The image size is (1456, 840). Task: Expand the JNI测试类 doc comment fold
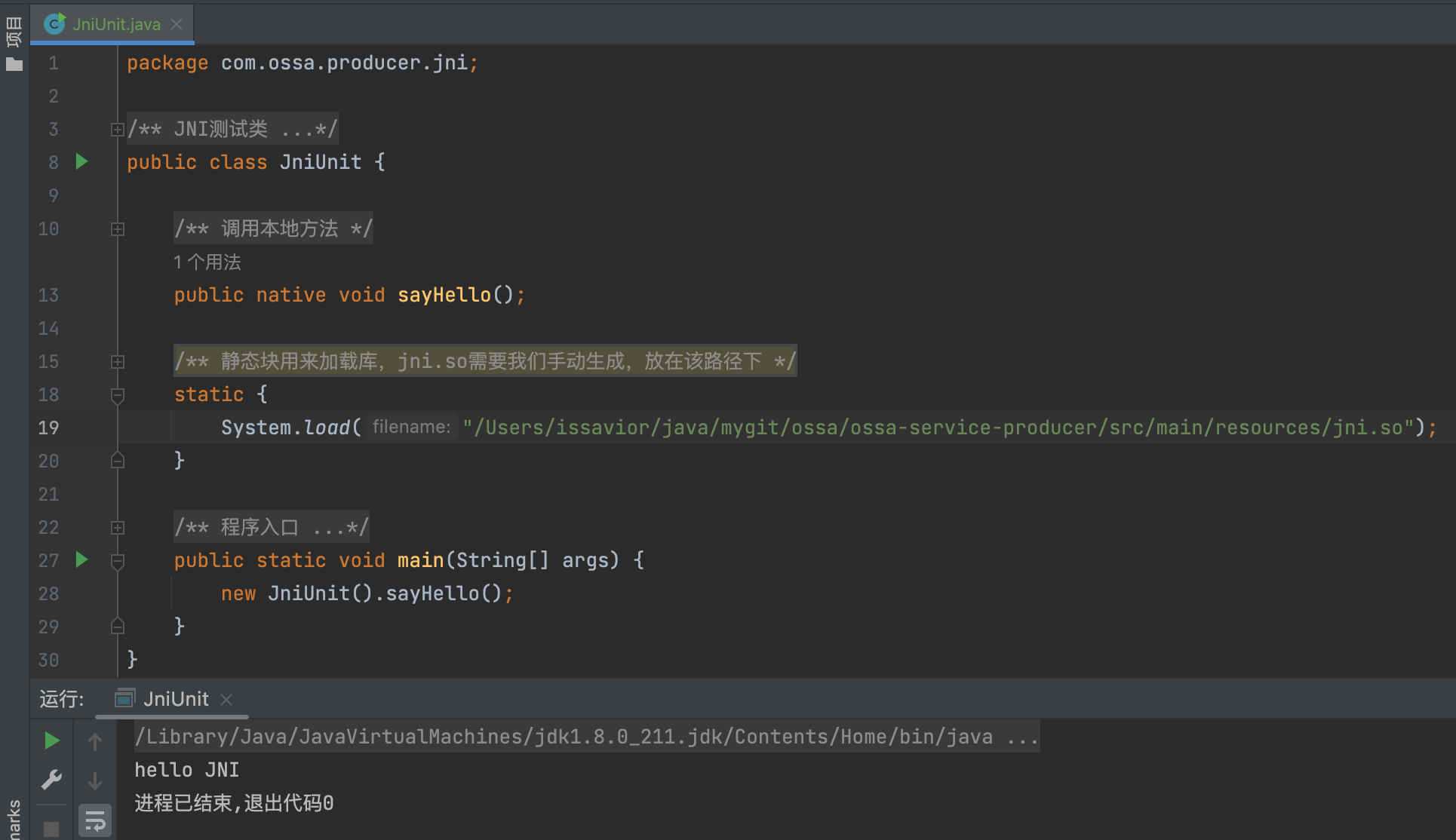pyautogui.click(x=118, y=130)
